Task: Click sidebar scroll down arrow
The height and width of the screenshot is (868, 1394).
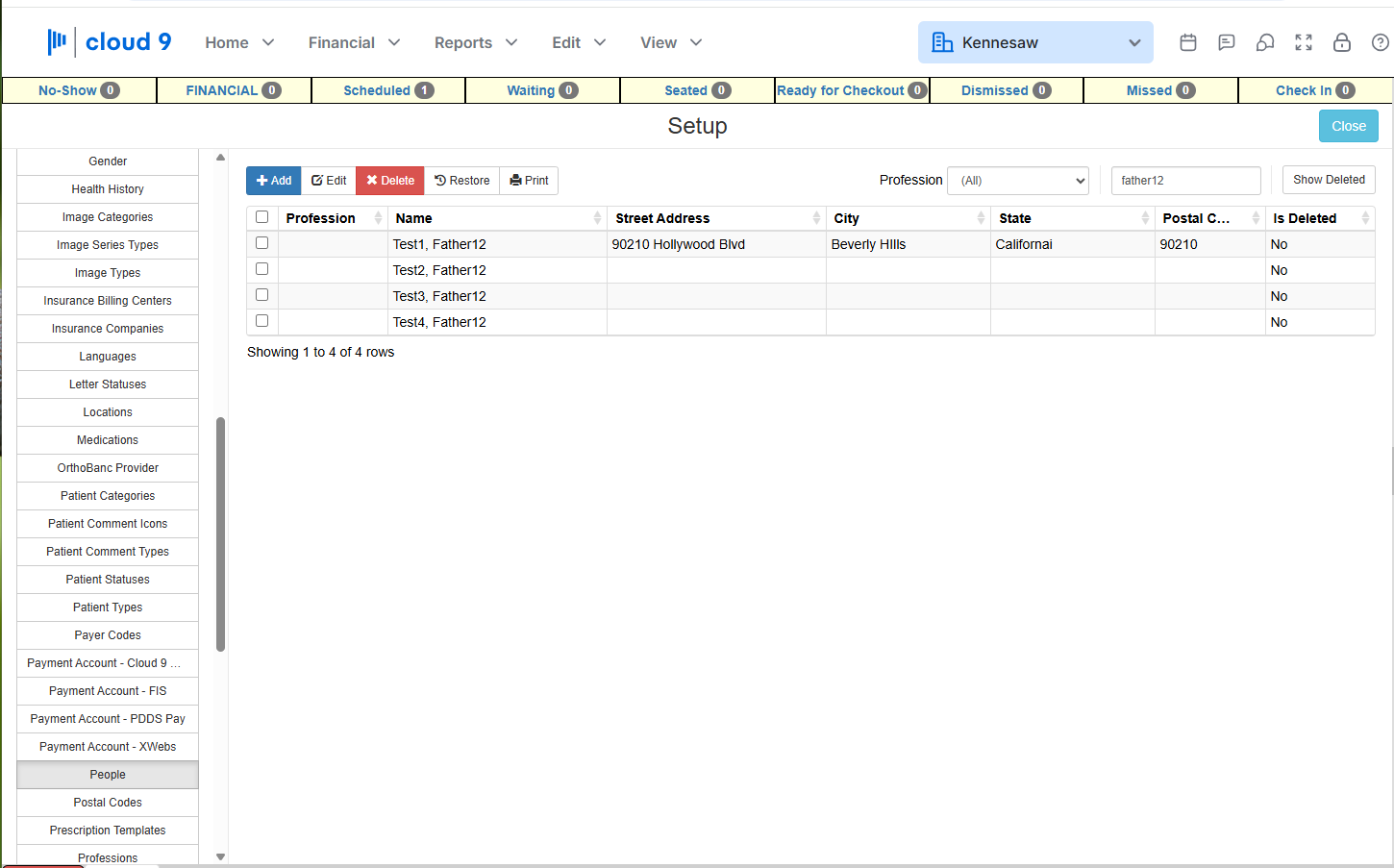Action: click(x=220, y=856)
